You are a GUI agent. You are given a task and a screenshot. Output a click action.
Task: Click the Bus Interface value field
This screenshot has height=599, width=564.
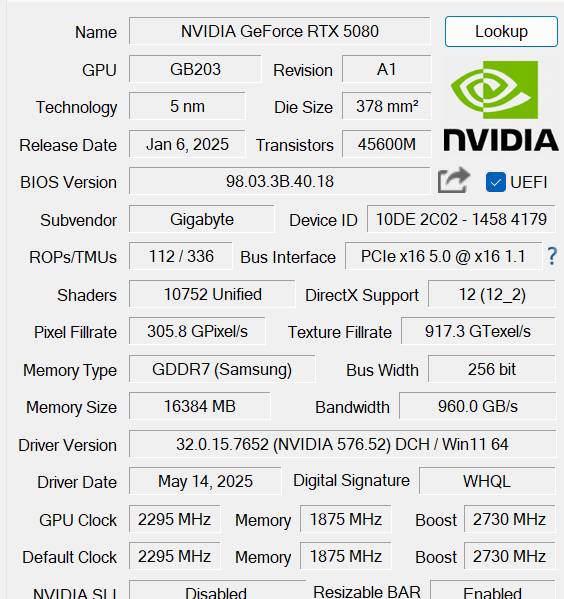443,256
